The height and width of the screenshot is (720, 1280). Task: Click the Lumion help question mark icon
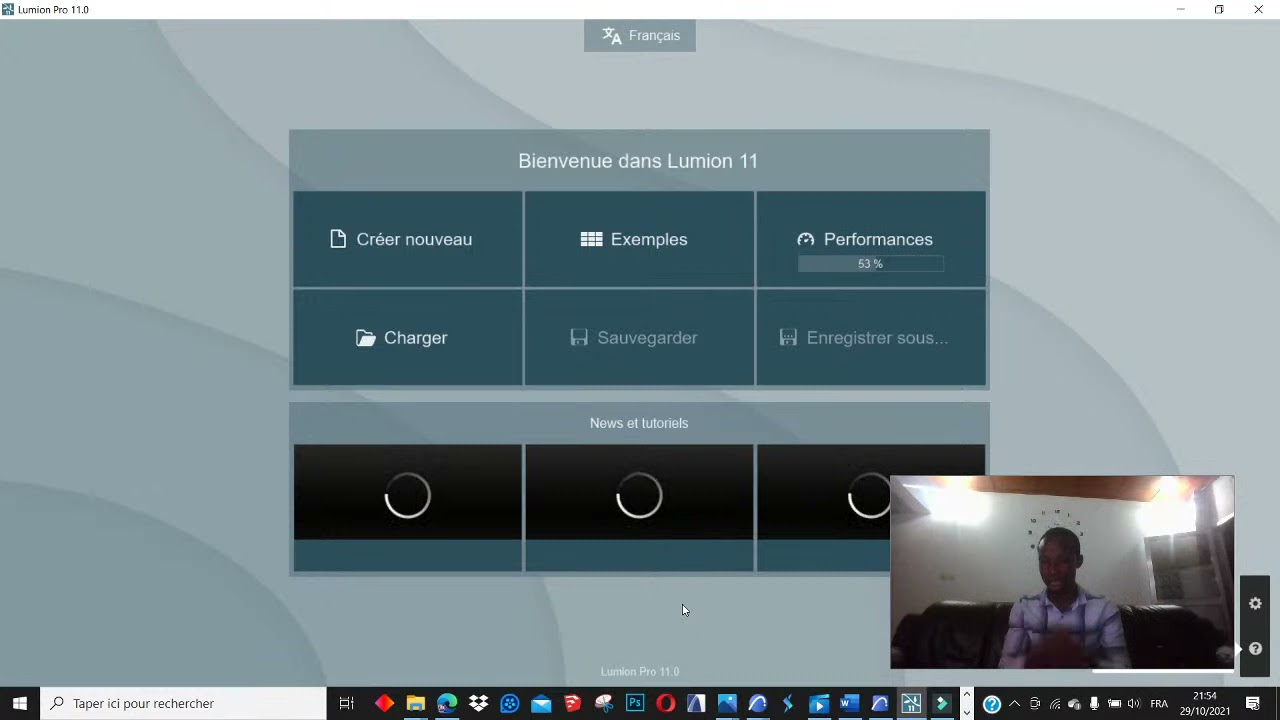click(x=1255, y=649)
